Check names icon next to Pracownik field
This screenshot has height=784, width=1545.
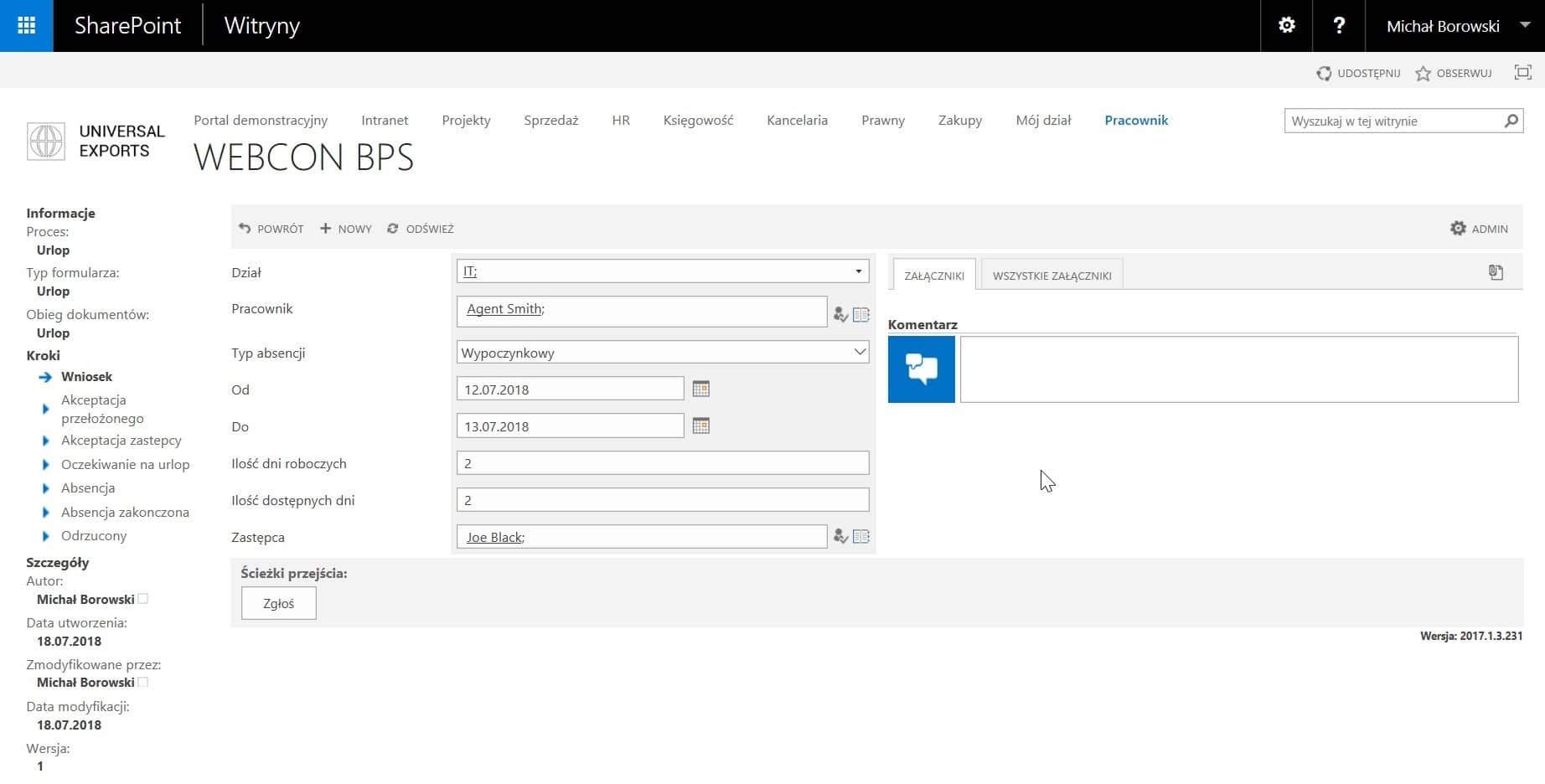click(x=840, y=315)
